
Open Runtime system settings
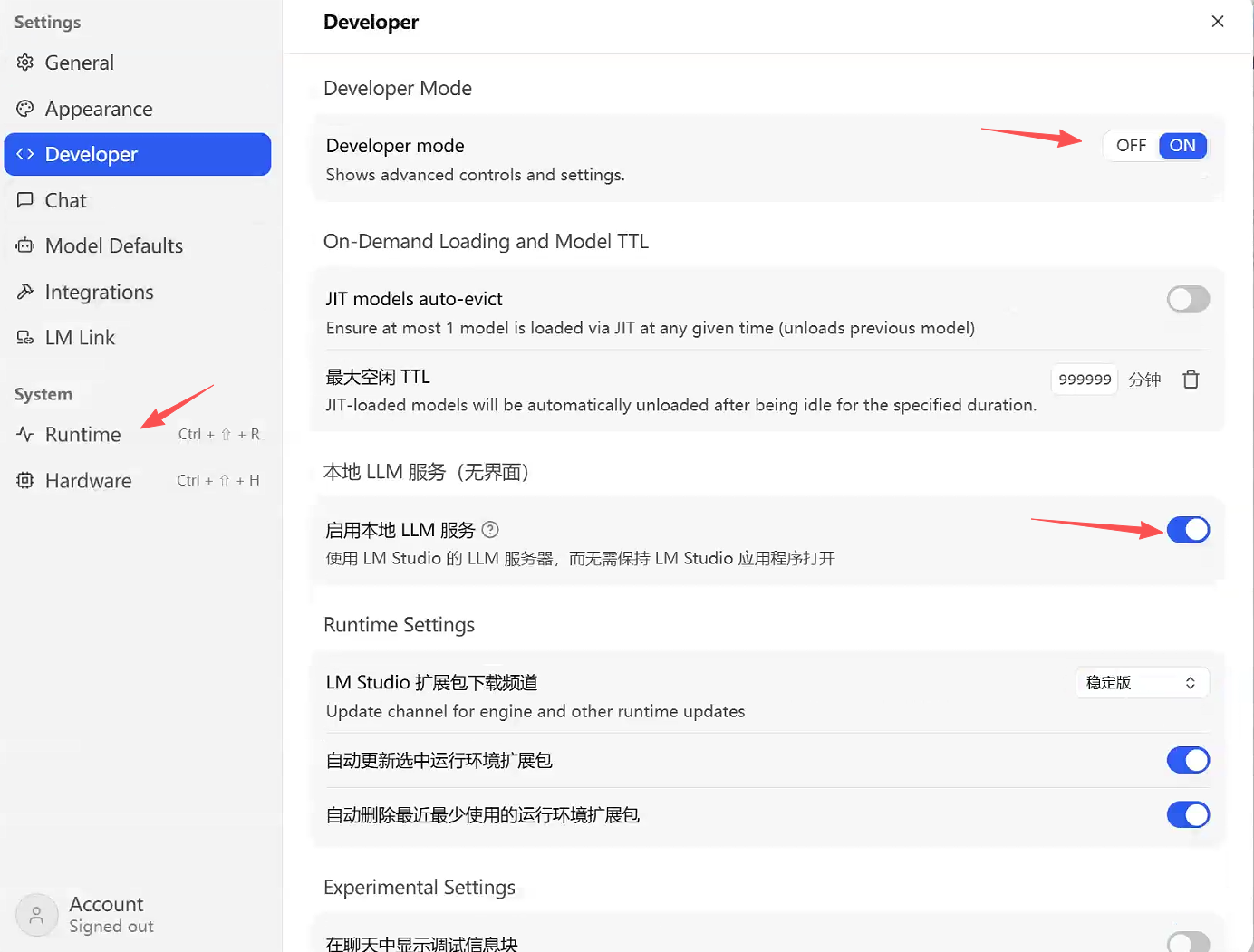[x=138, y=435]
